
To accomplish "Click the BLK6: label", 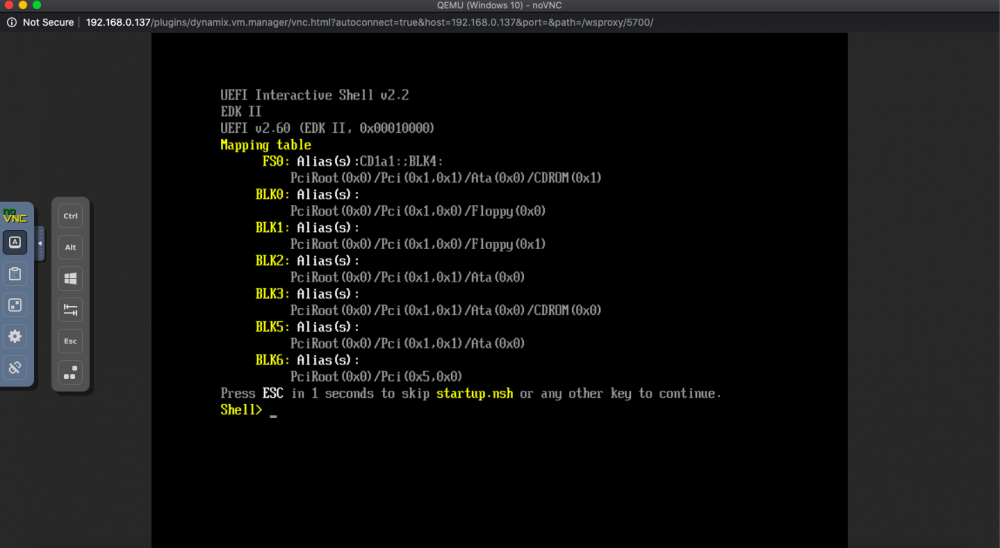I will [x=272, y=360].
